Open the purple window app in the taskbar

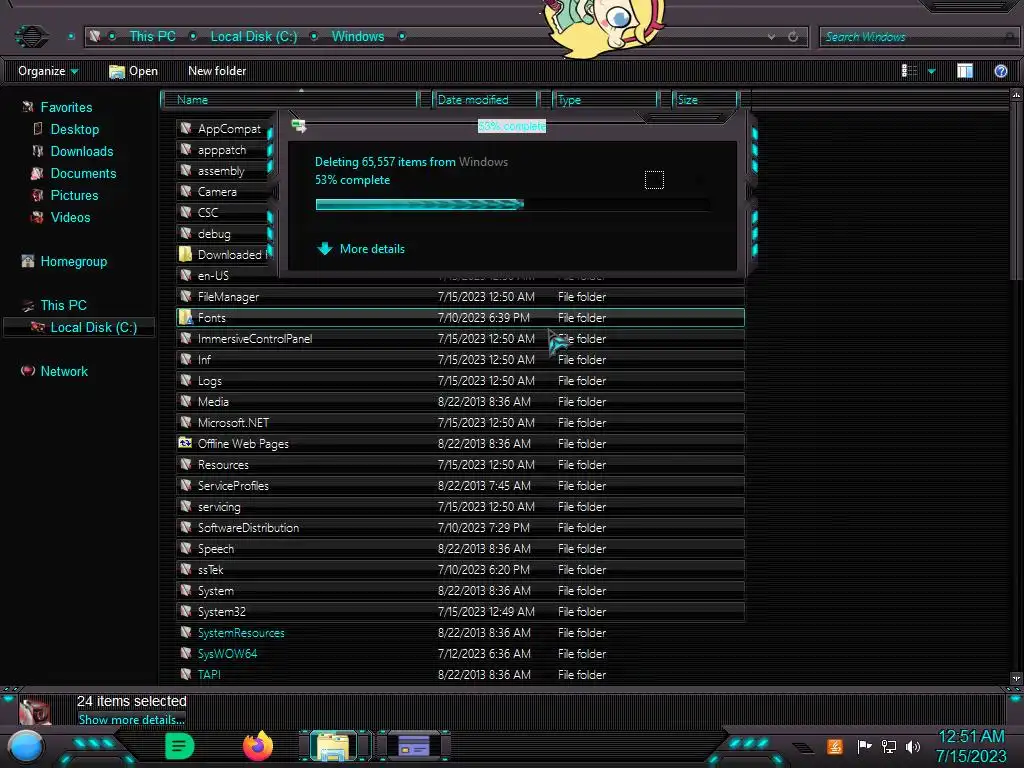[413, 746]
